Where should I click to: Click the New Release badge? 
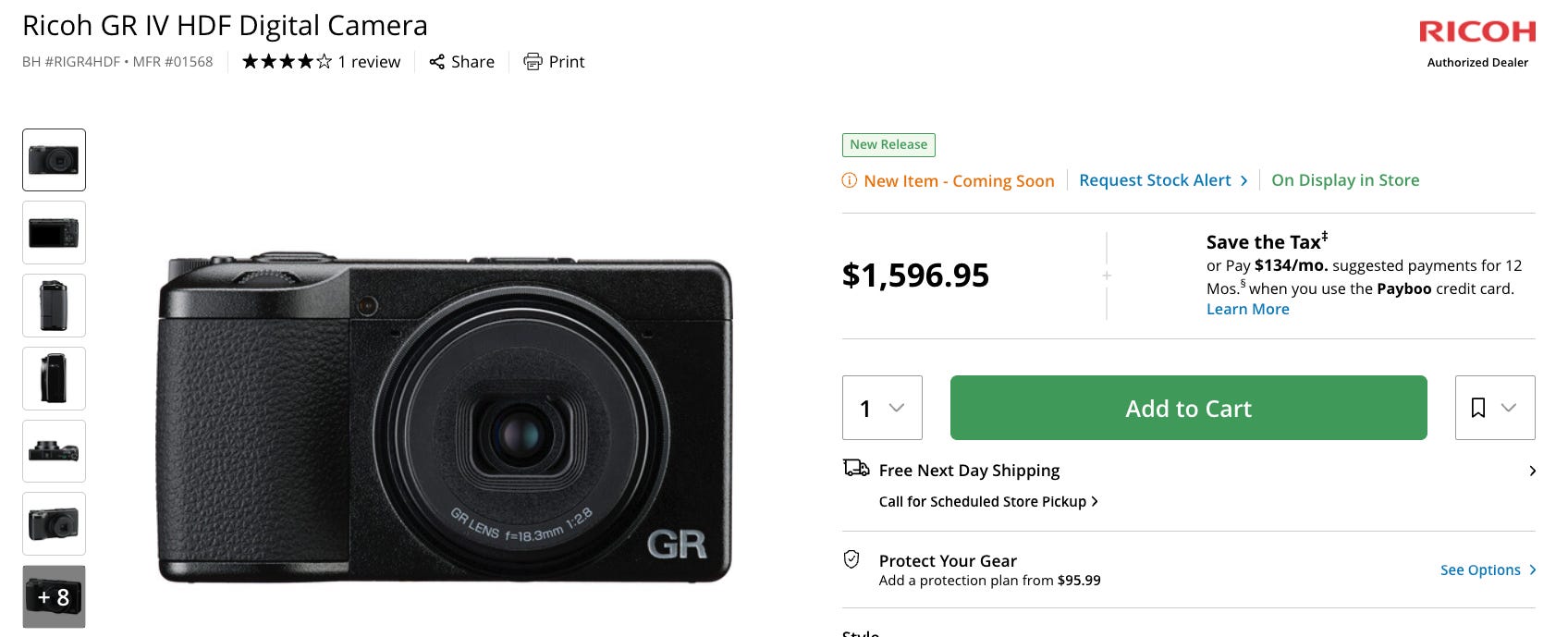888,145
